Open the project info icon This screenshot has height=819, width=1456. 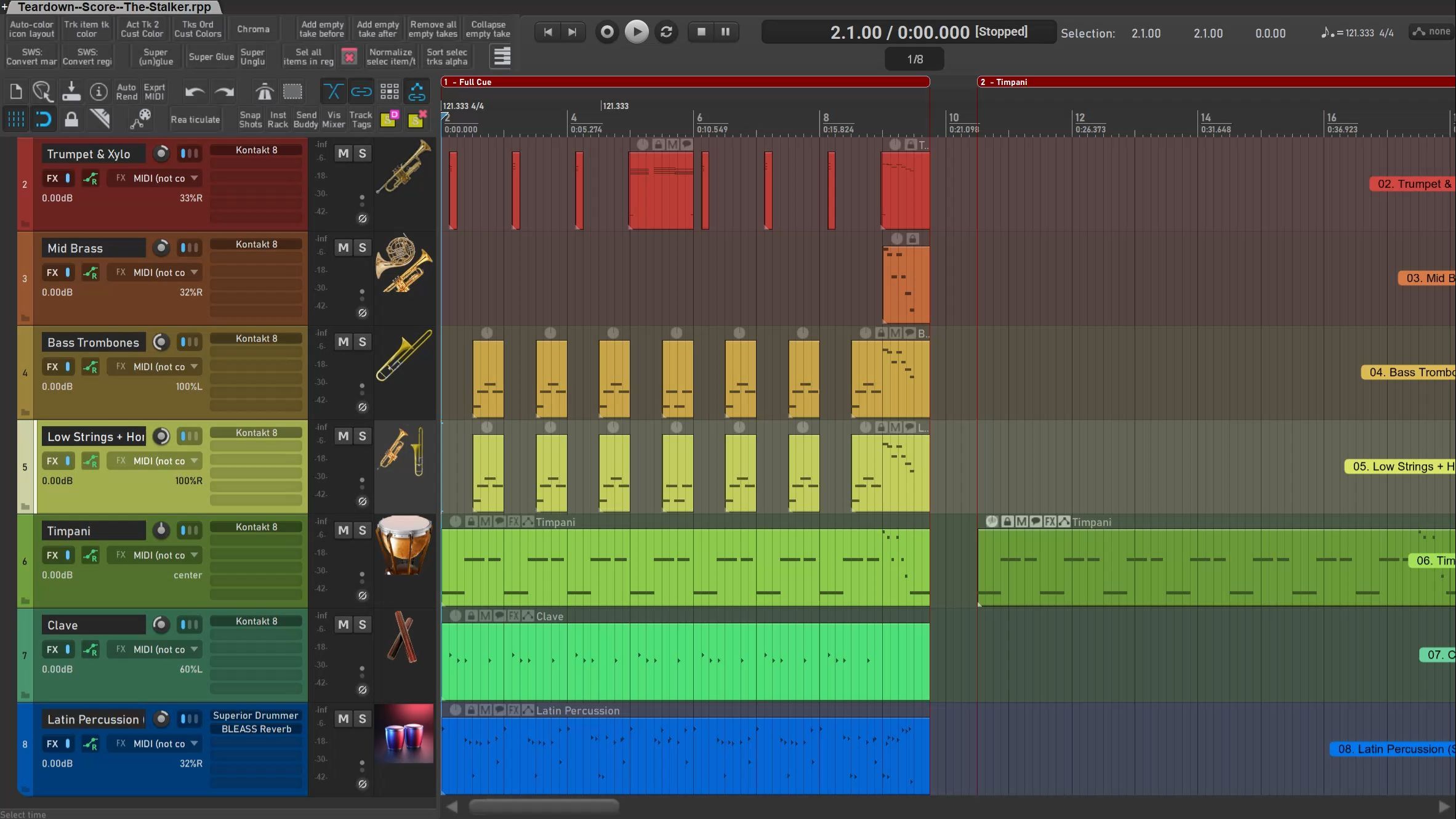[99, 92]
